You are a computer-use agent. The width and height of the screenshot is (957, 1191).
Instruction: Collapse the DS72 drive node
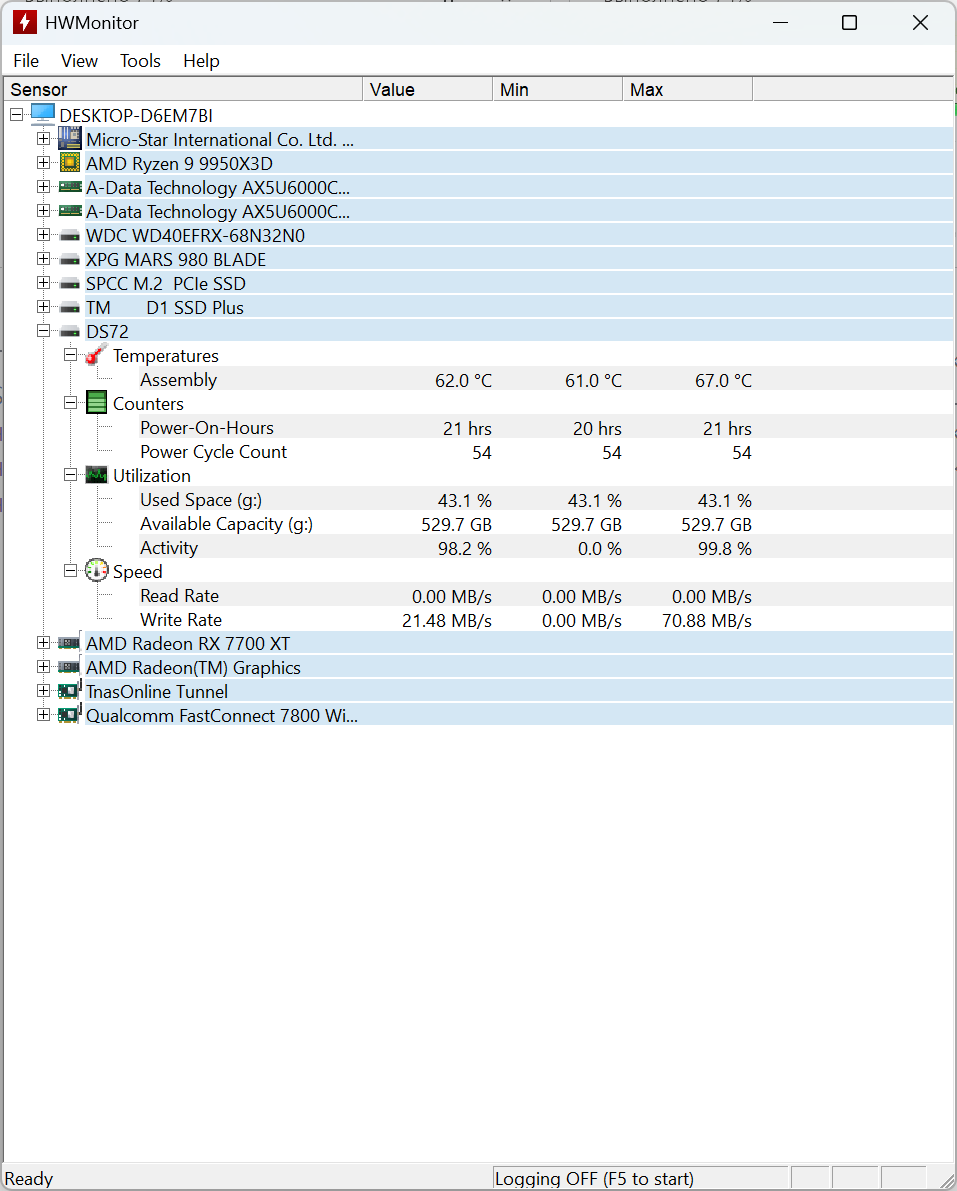[43, 331]
